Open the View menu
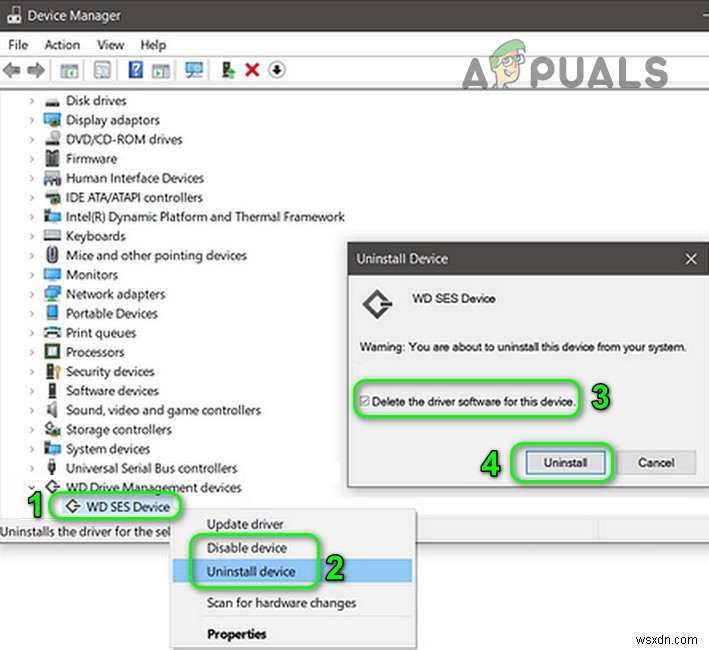 [110, 45]
